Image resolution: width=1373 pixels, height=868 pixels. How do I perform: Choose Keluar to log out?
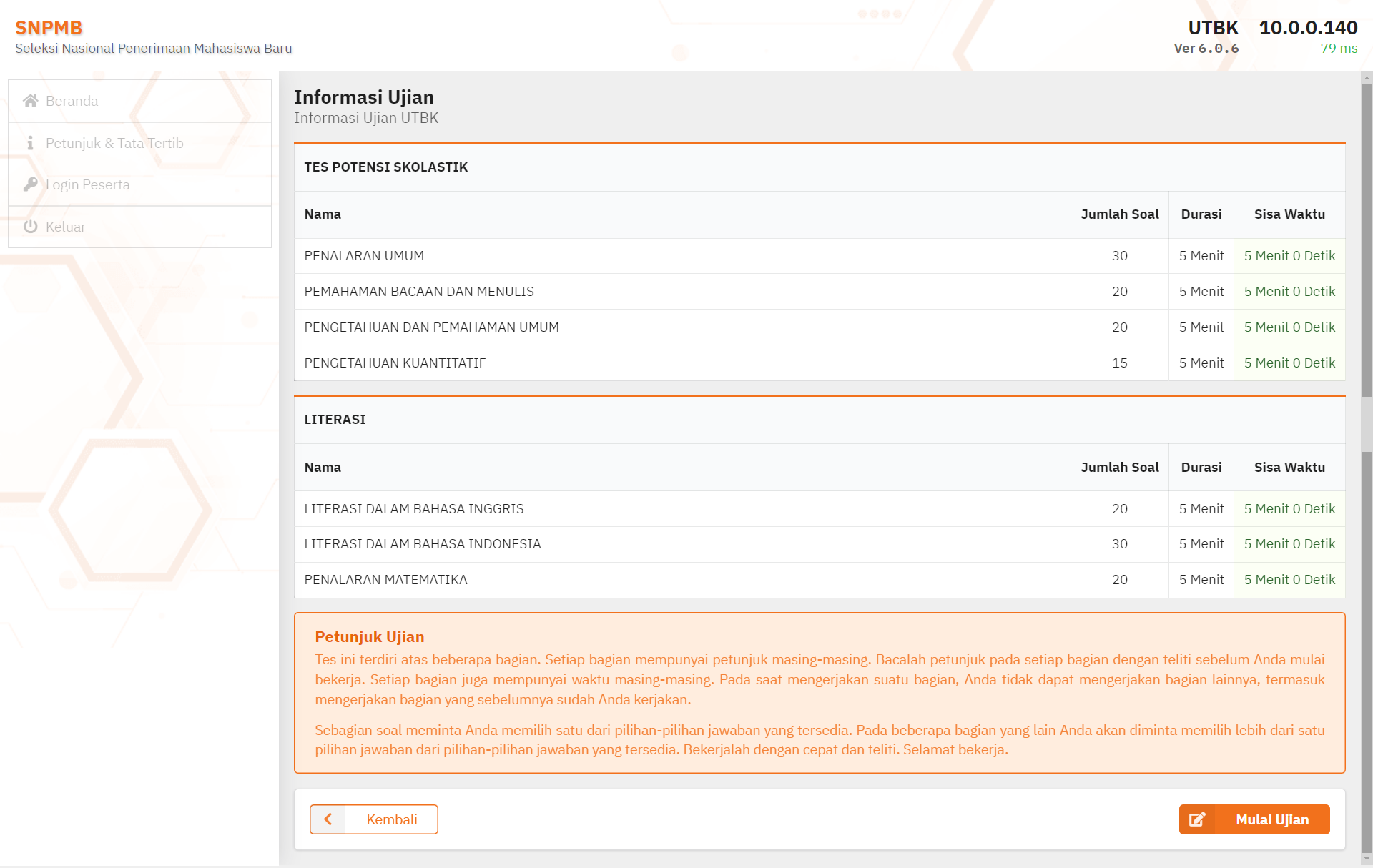[139, 227]
